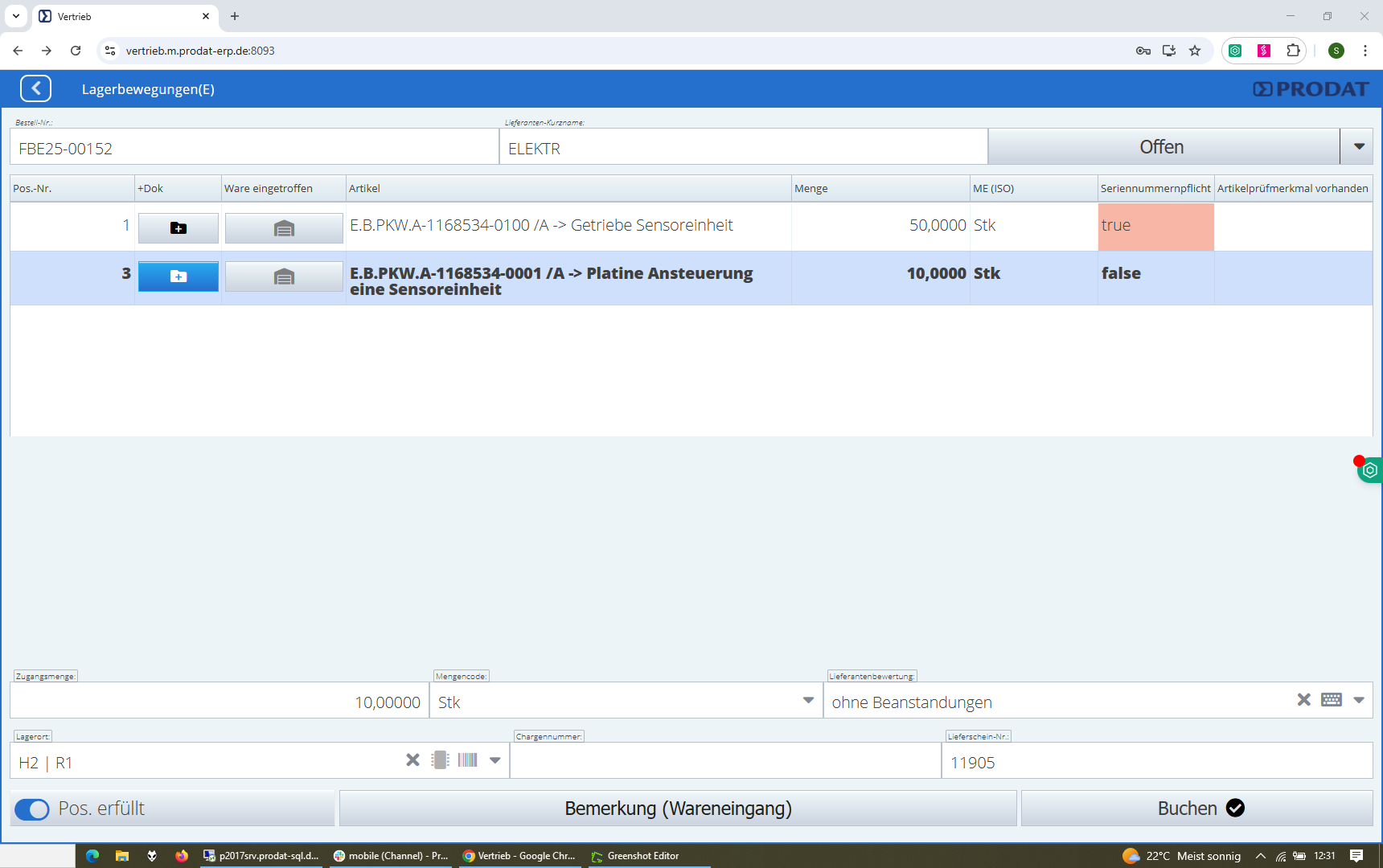Expand the Offen status dropdown
The image size is (1383, 868).
coord(1358,147)
